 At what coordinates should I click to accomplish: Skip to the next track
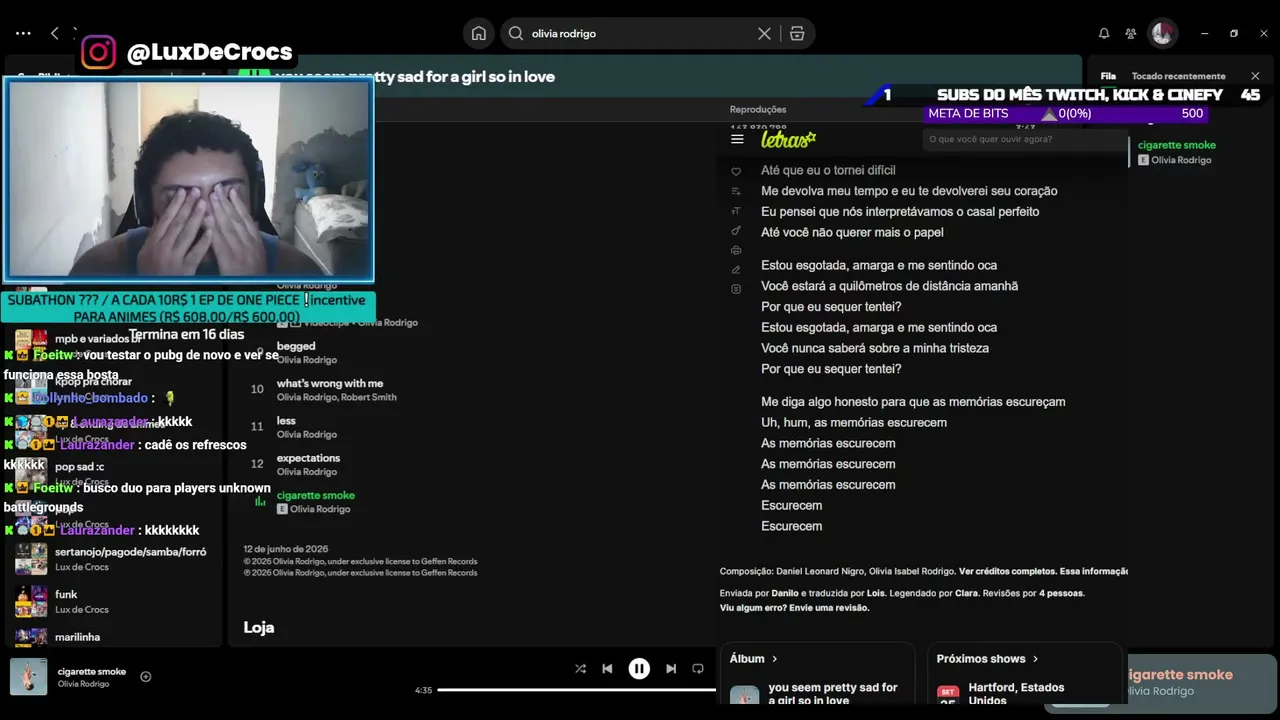(671, 669)
